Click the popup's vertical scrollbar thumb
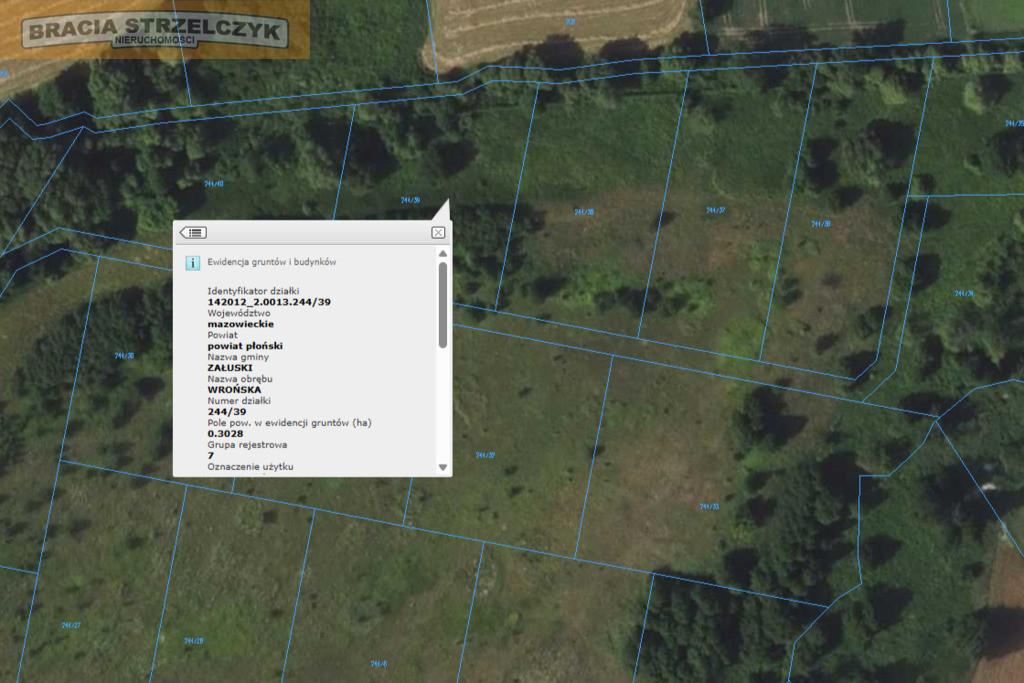The image size is (1024, 683). 443,305
